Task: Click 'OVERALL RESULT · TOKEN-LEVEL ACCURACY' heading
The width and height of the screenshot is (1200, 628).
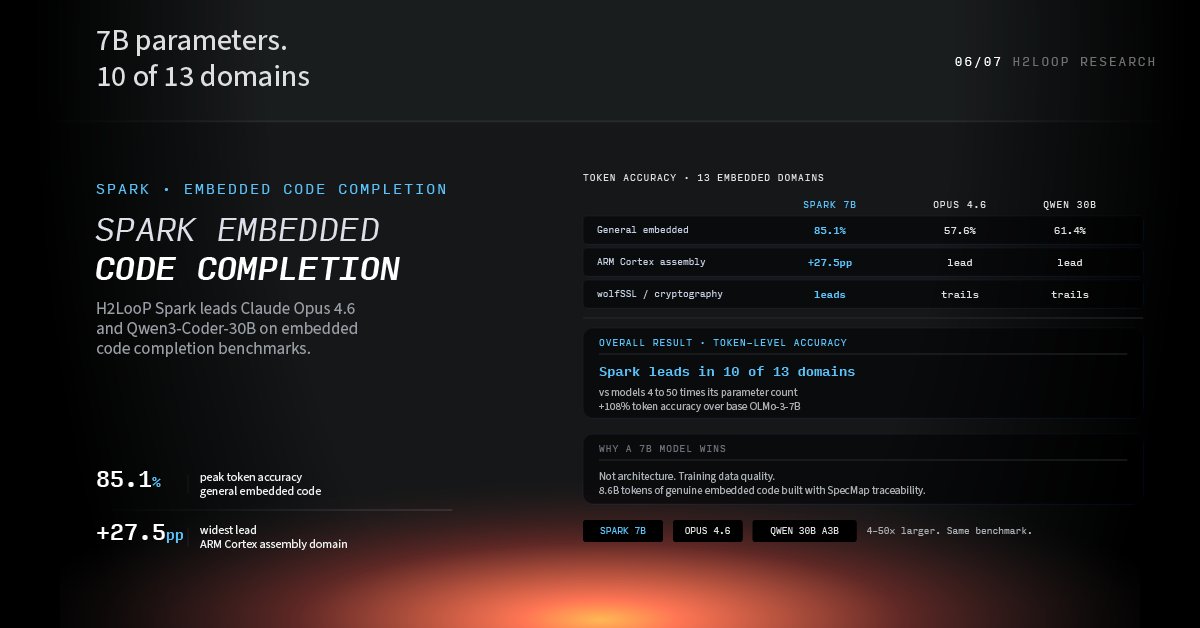Action: [723, 343]
